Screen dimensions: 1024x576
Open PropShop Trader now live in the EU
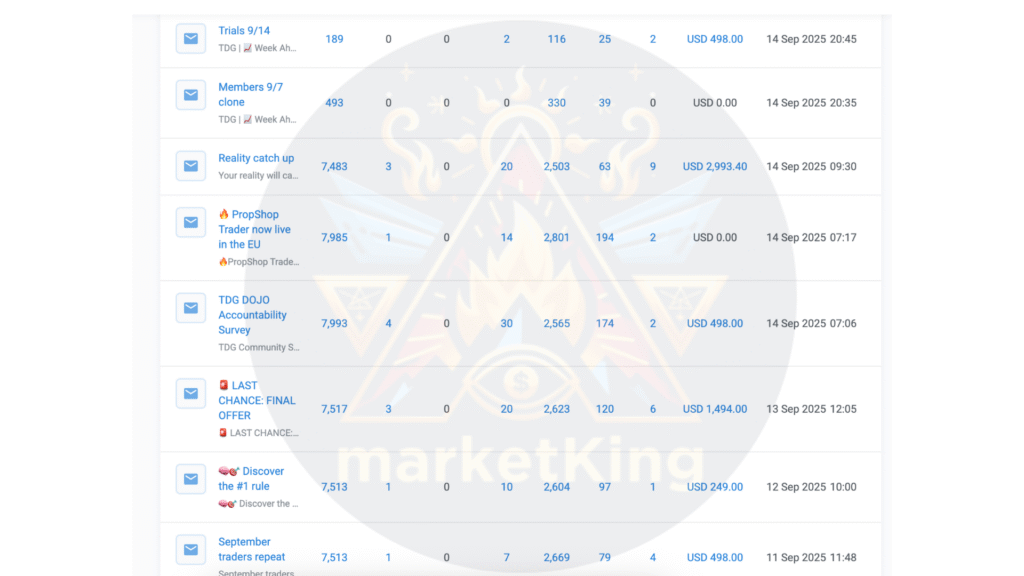[255, 229]
